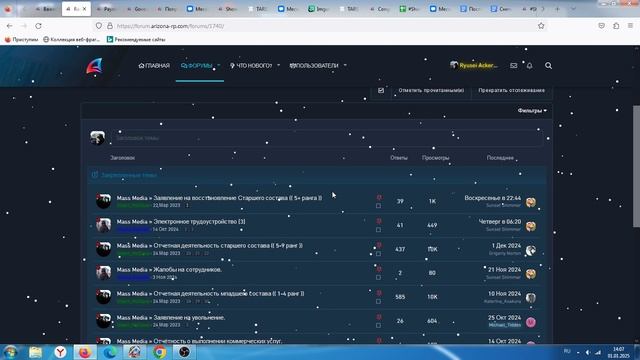Open last poster avatar in Электронное трудоустройство row

click(x=531, y=226)
